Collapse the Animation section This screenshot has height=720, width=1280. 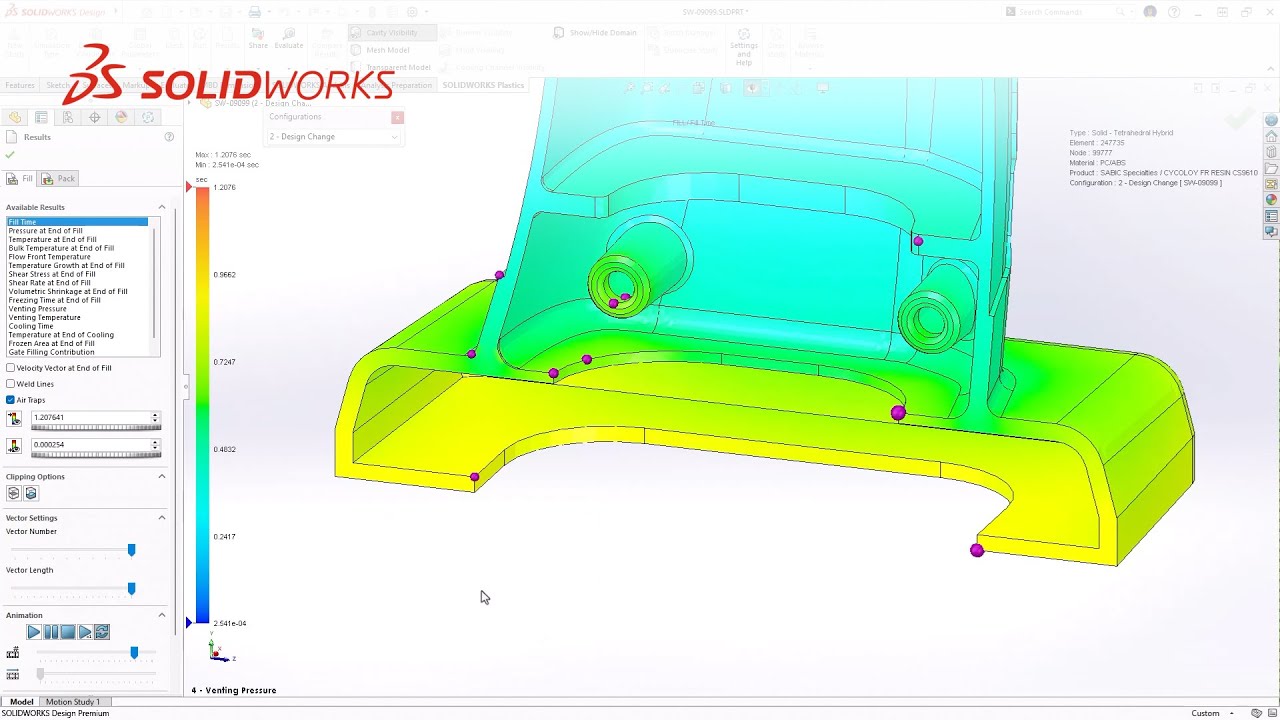tap(161, 615)
